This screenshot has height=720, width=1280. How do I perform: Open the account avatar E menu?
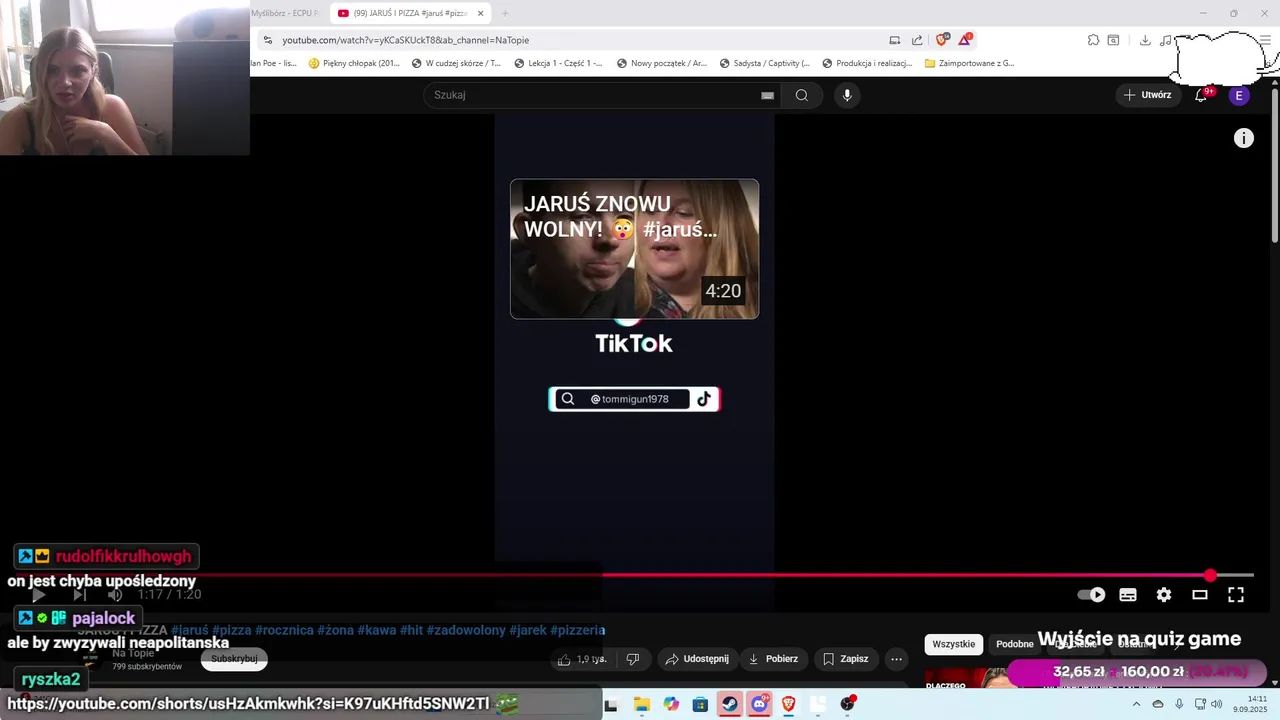(1239, 95)
